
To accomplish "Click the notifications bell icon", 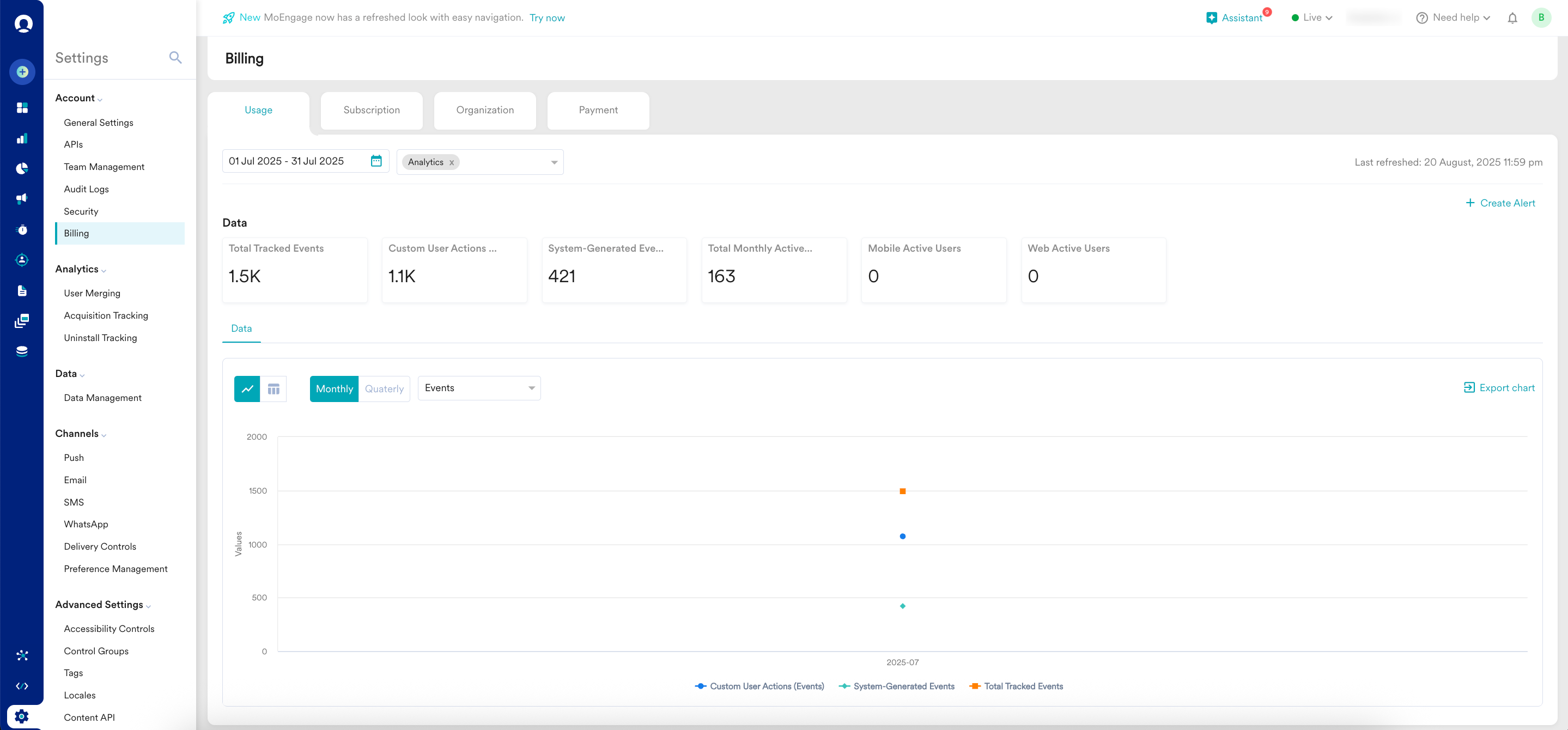I will [x=1512, y=17].
